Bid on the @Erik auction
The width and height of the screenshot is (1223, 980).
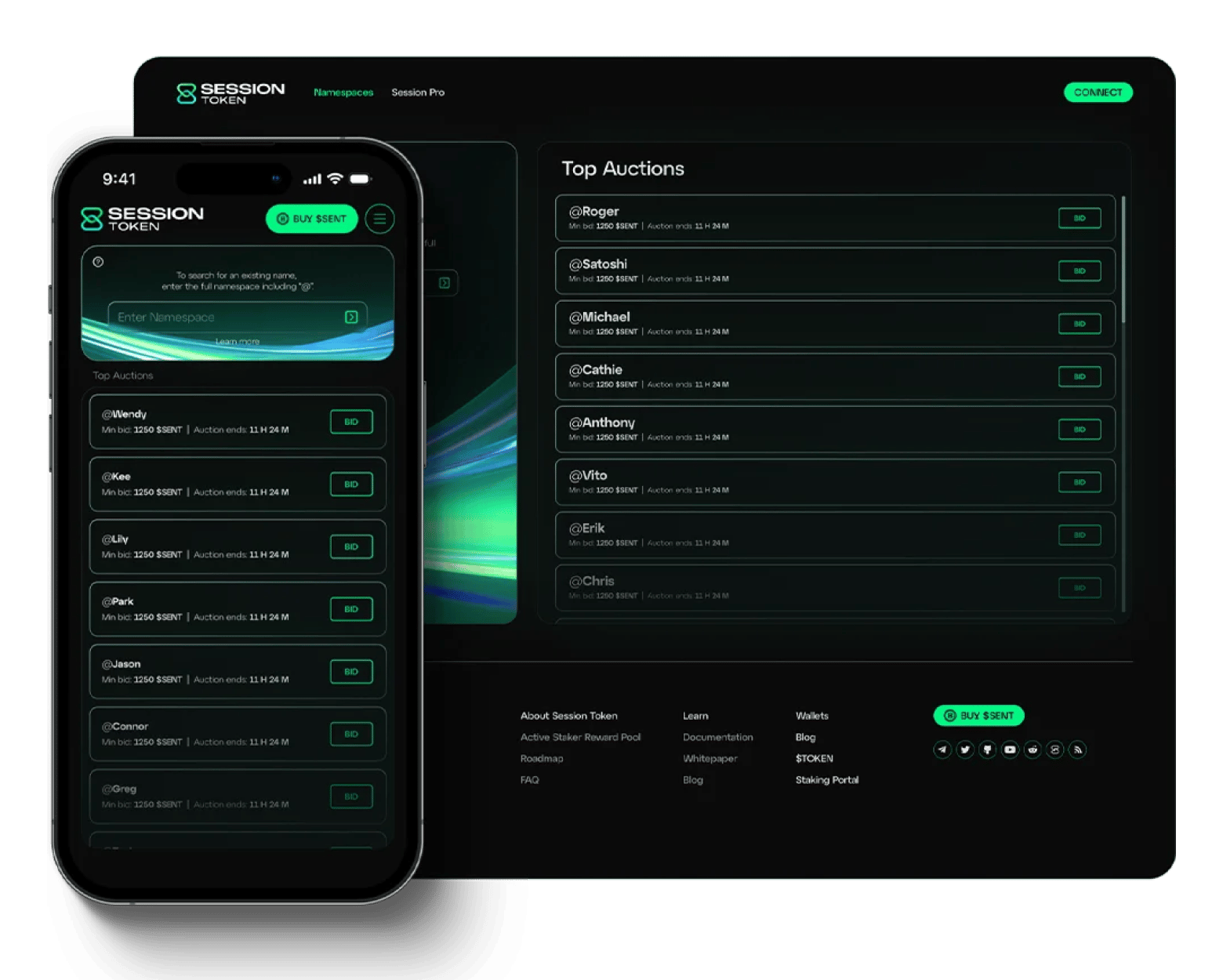pos(1080,535)
